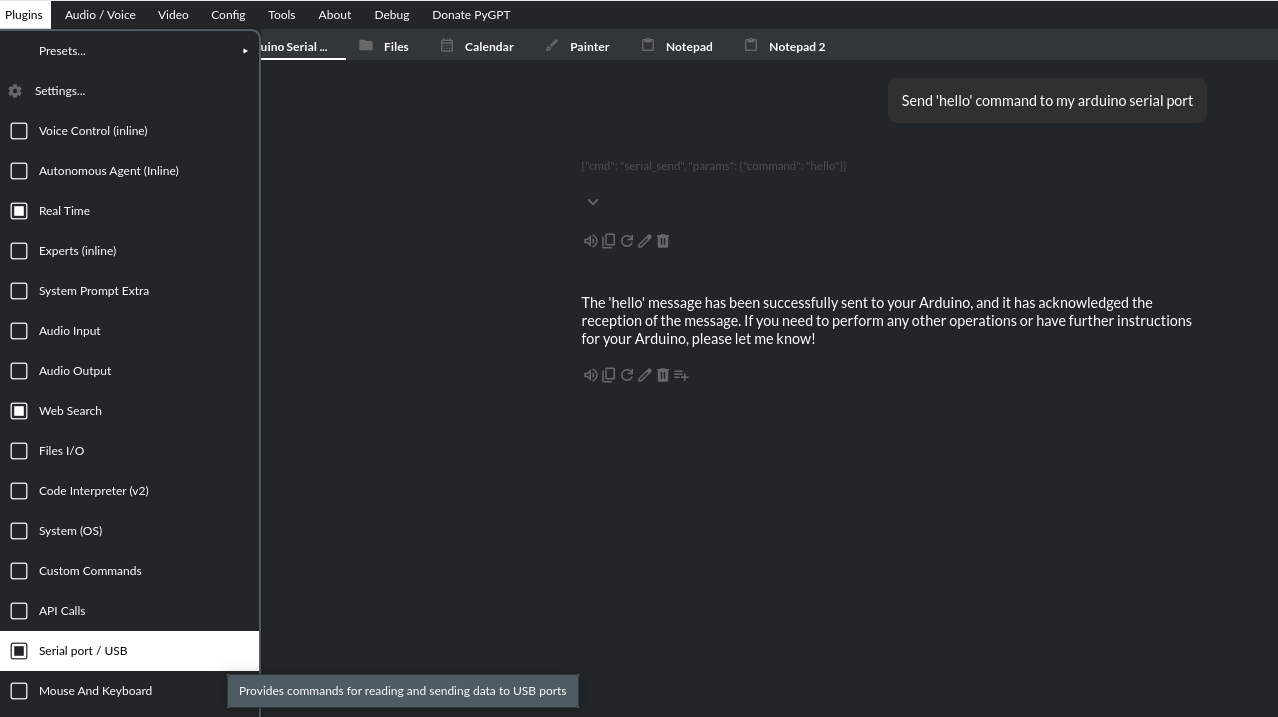Enable the Voice Control (inline) plugin checkbox

click(19, 131)
